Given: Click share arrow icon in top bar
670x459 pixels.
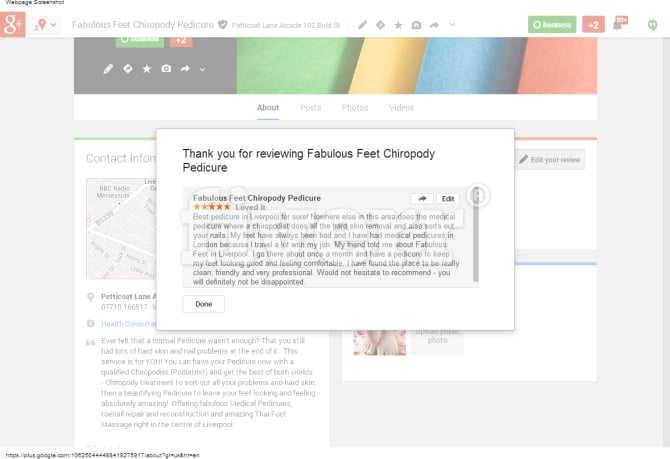Looking at the screenshot, I should 434,25.
